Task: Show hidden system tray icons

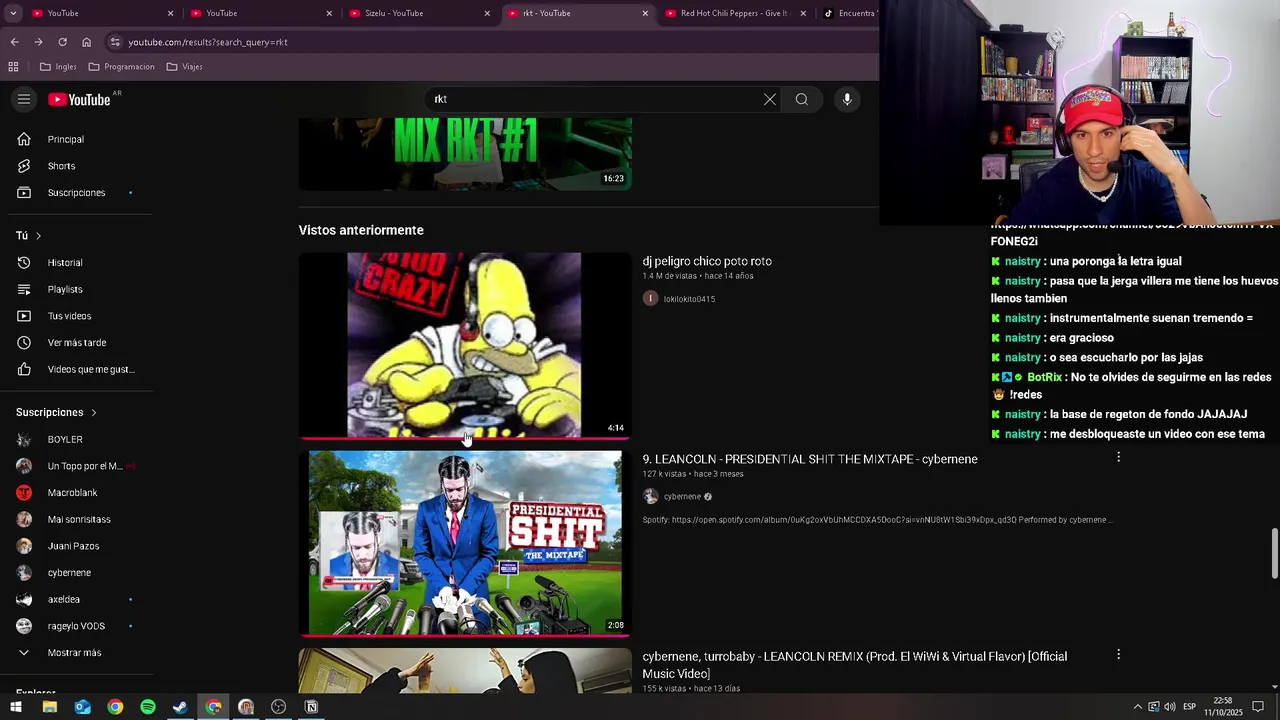Action: 1137,707
